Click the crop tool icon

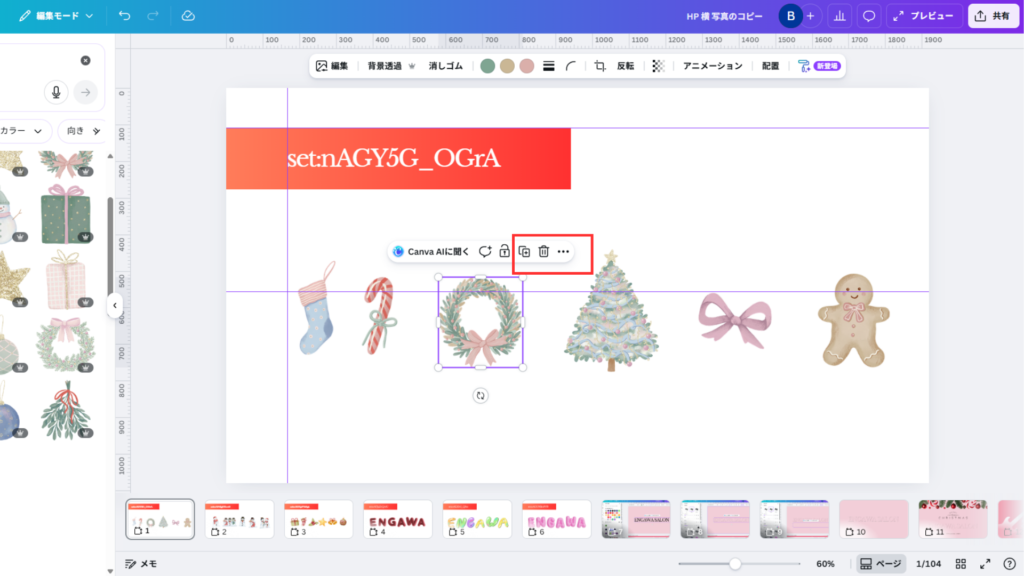(600, 66)
